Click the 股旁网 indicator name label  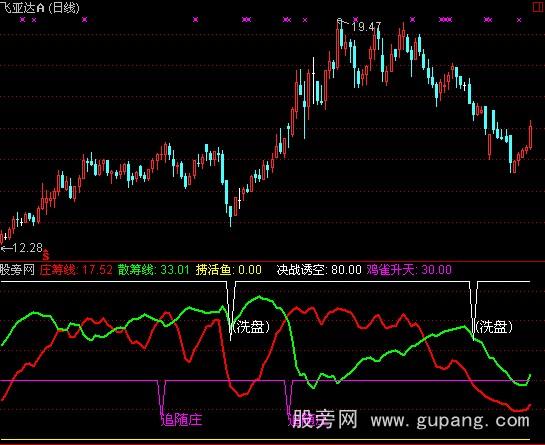pos(17,269)
